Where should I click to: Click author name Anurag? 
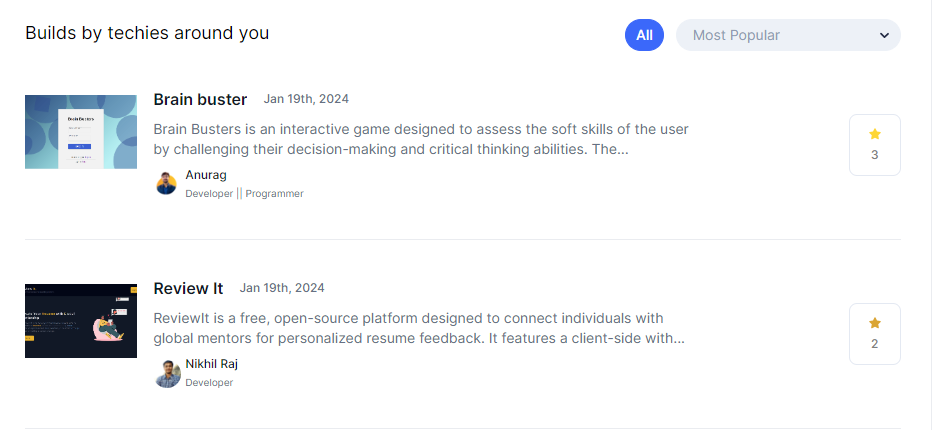(206, 175)
